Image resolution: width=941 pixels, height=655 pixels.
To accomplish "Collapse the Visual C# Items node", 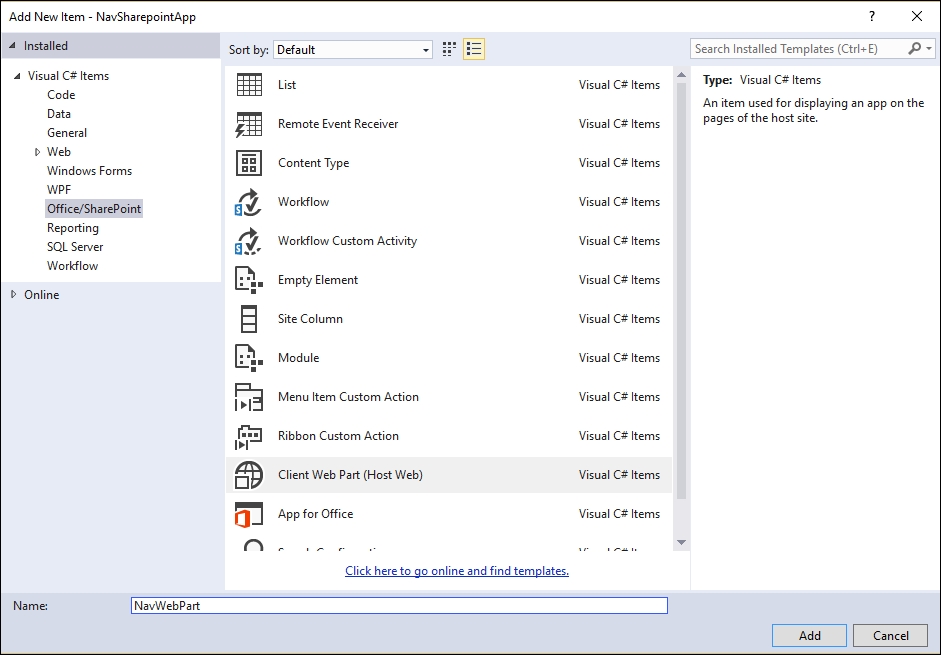I will pos(17,76).
